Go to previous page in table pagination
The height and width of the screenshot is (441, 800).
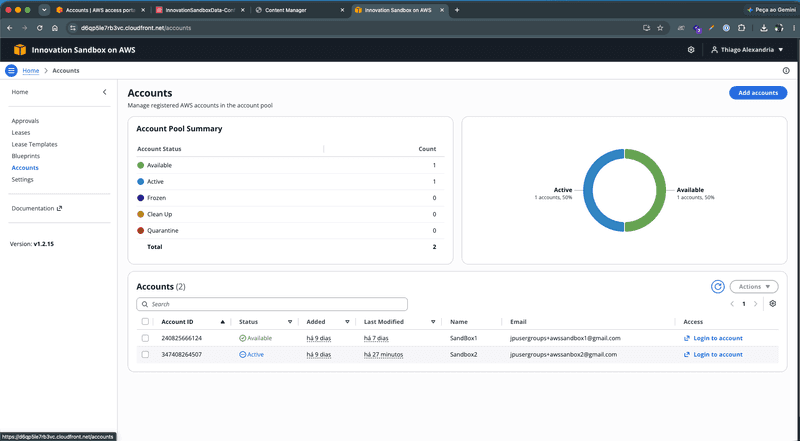pyautogui.click(x=732, y=304)
